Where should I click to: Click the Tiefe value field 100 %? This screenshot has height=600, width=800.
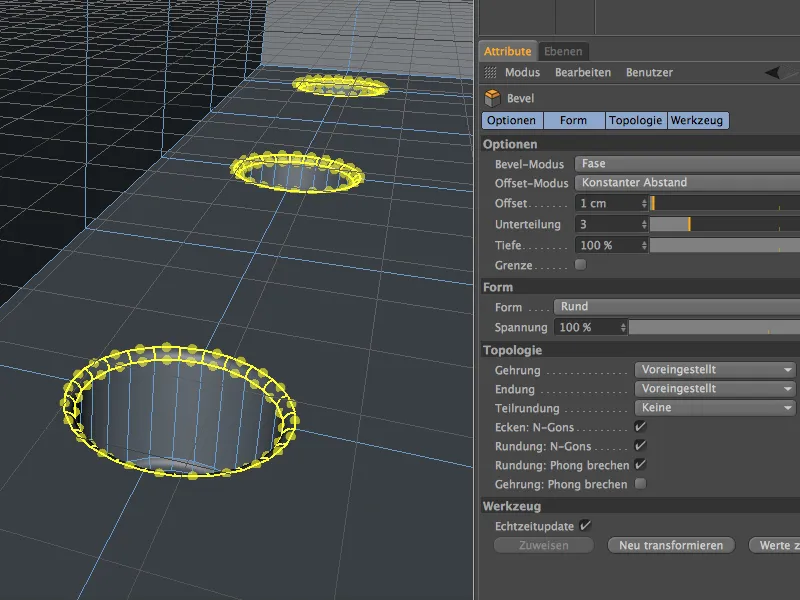point(607,245)
